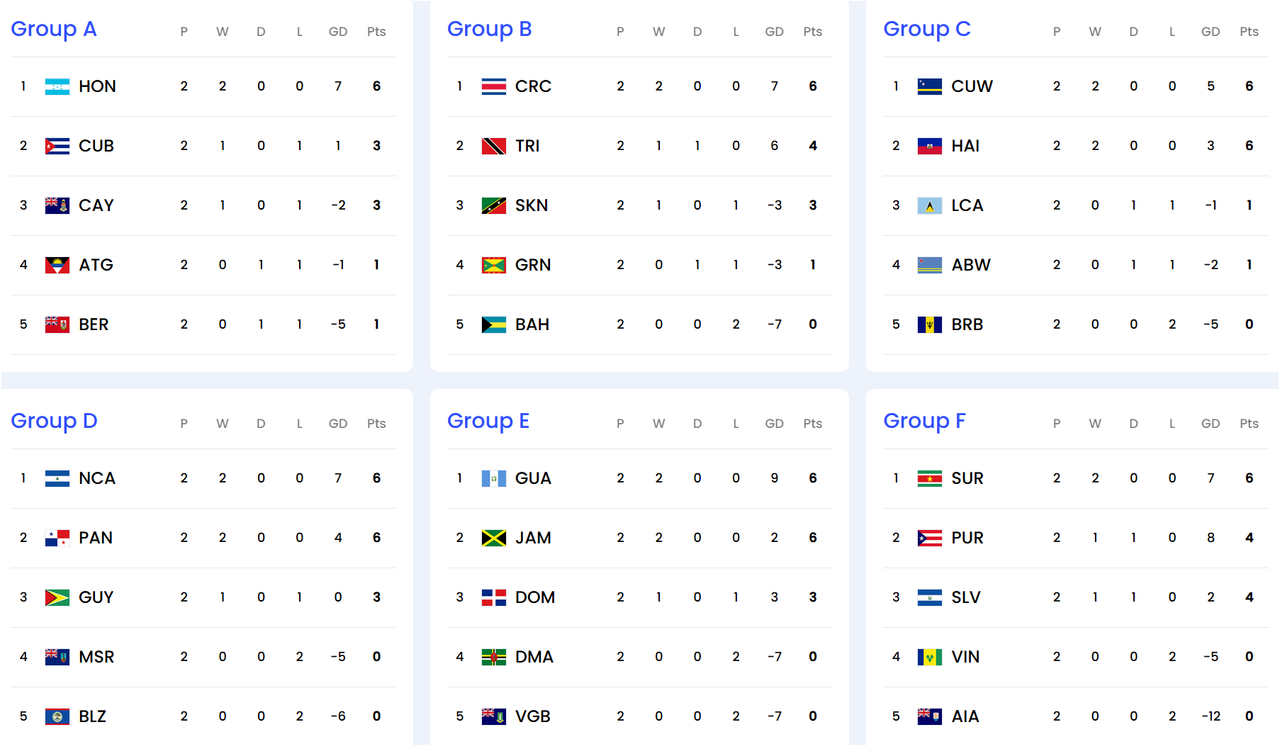This screenshot has height=746, width=1280.
Task: Click the Costa Rica flag next to CRC
Action: (494, 87)
